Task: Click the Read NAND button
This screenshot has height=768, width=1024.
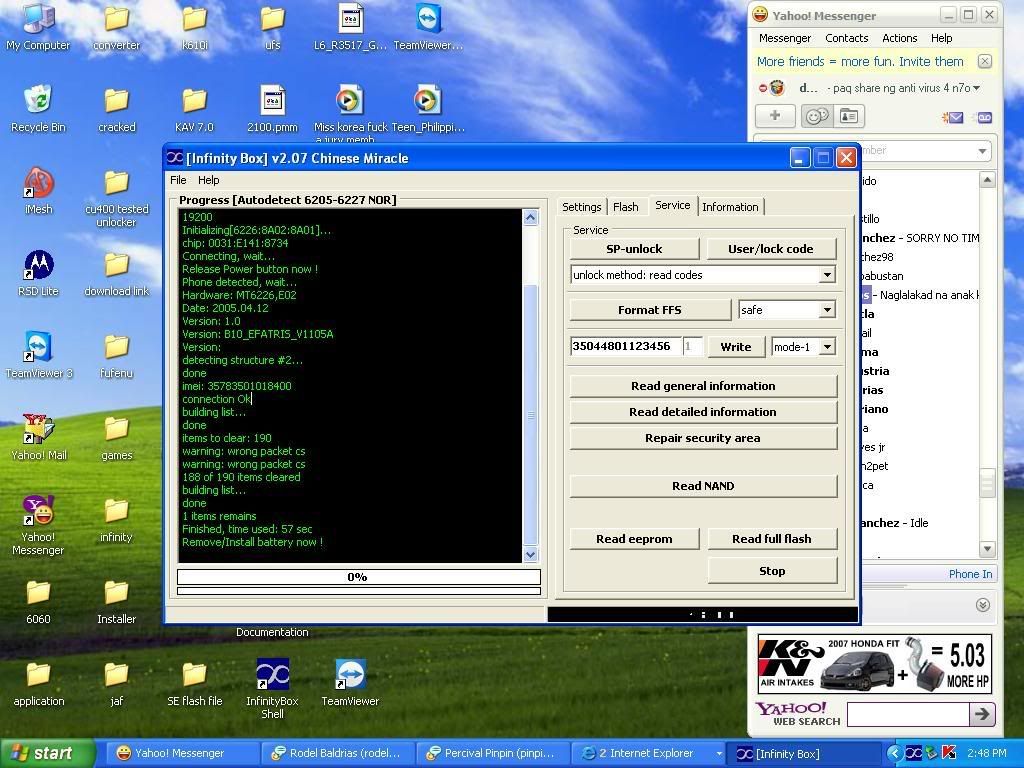Action: pyautogui.click(x=703, y=486)
